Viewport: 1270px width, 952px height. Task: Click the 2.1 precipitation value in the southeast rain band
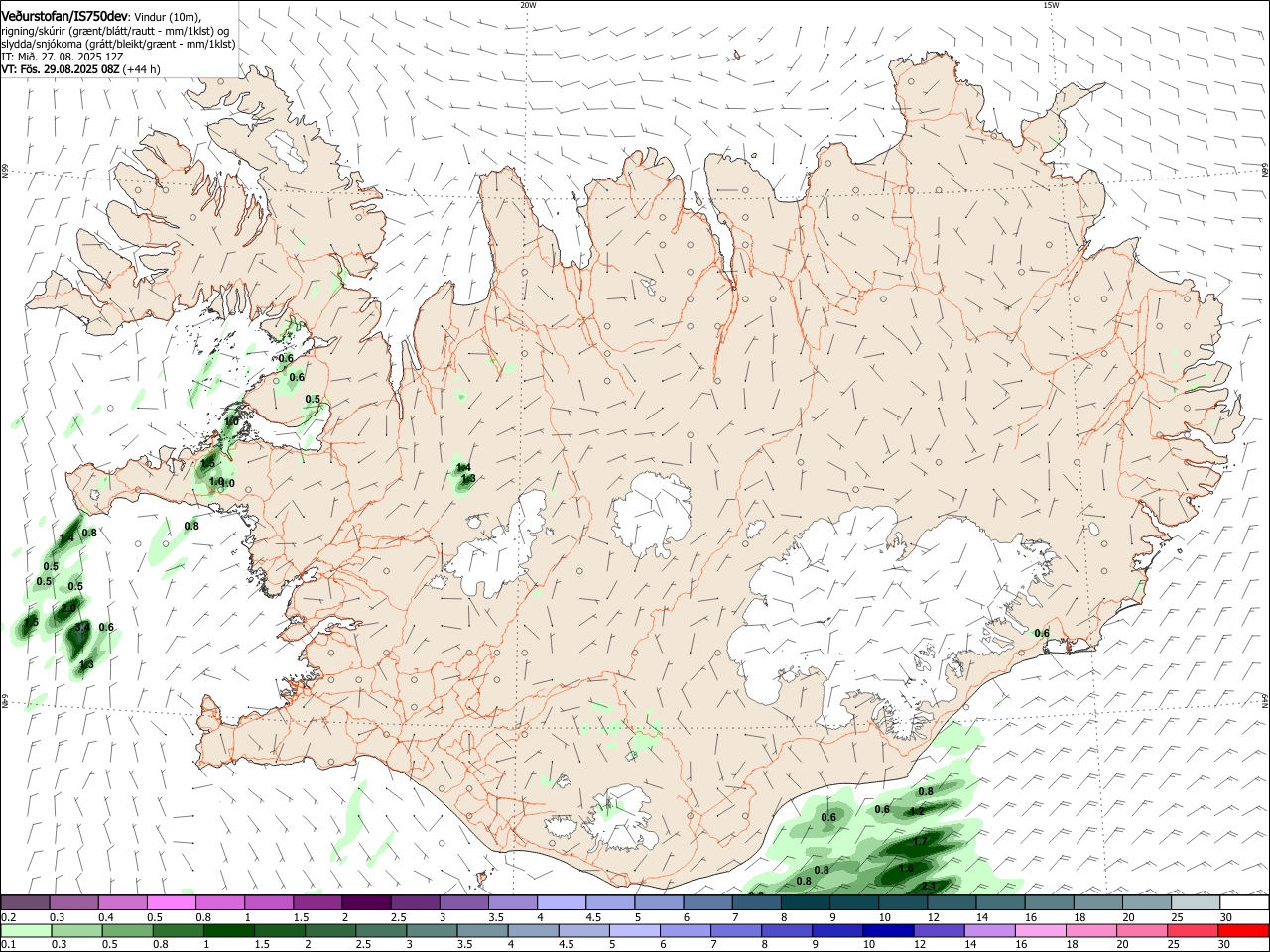coord(929,886)
